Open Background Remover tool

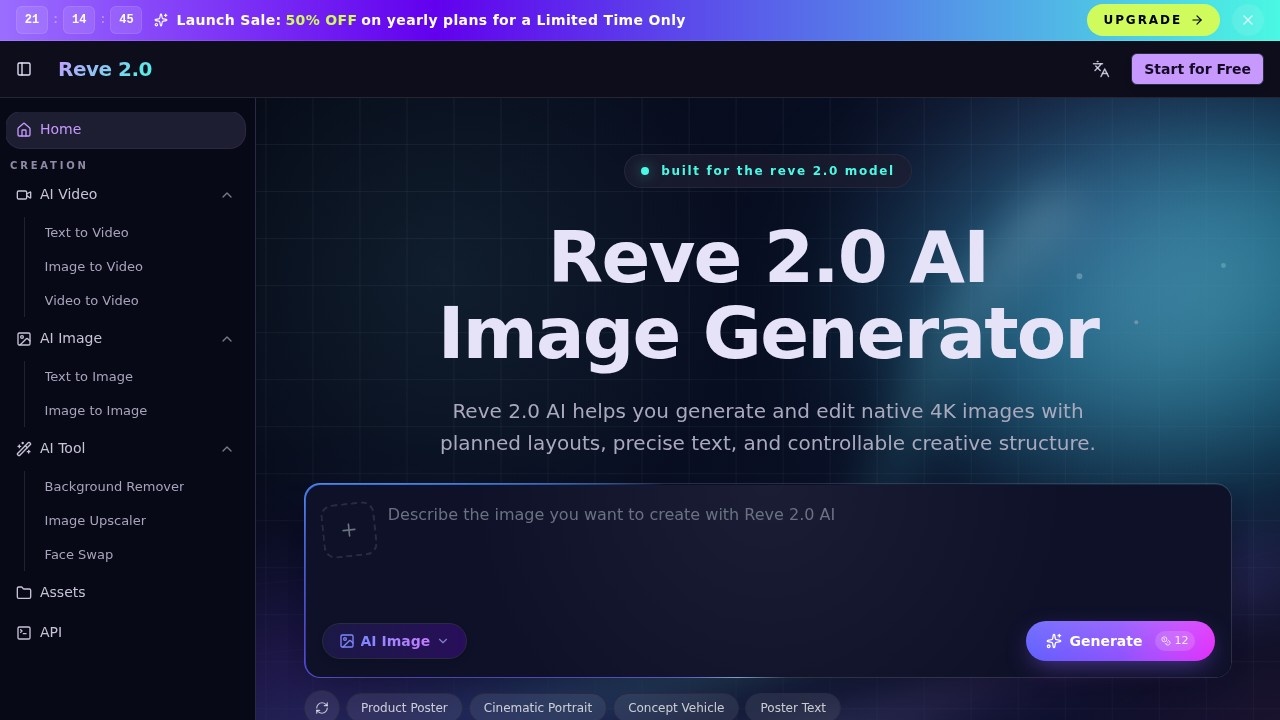114,486
